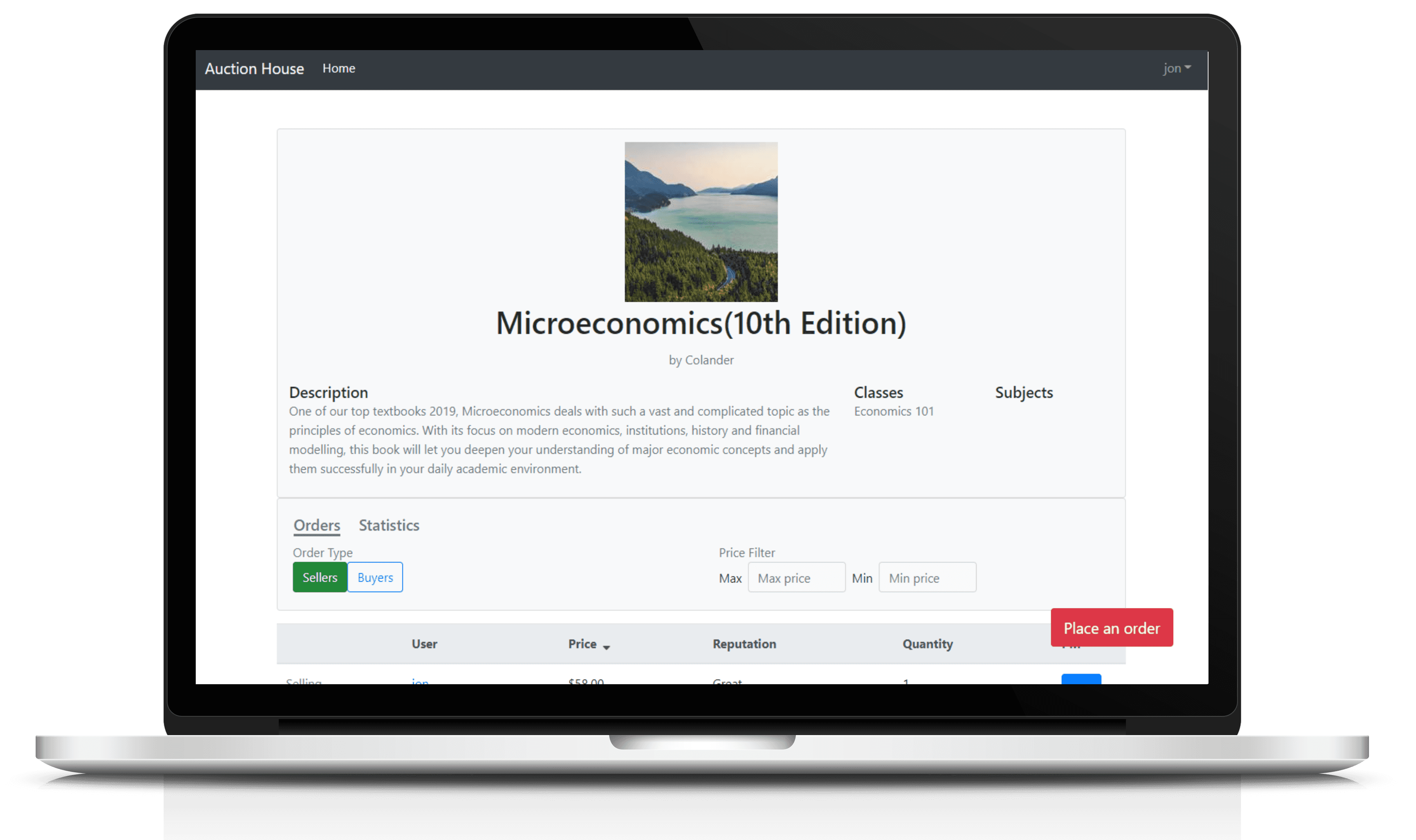1416x840 pixels.
Task: Click the Place an order button
Action: point(1111,628)
